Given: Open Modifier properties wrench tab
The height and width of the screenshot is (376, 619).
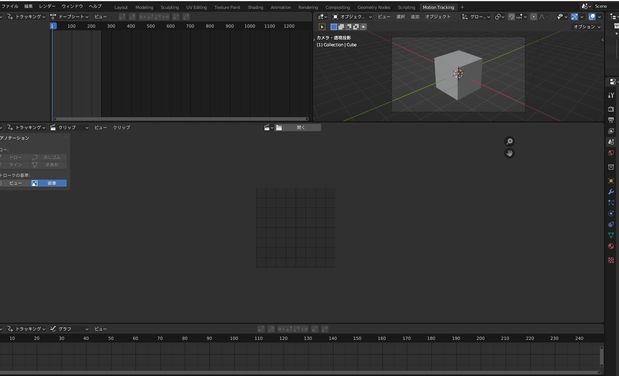Looking at the screenshot, I should point(611,192).
